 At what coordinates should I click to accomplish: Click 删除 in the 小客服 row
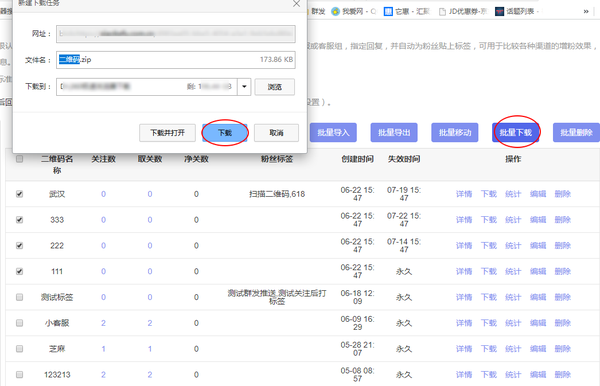point(562,323)
